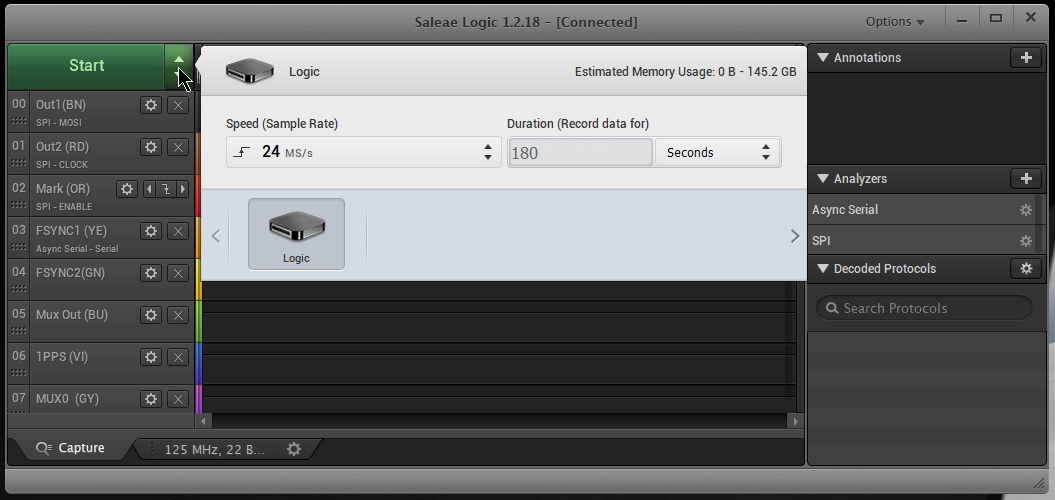Select the SPI analyzer row
This screenshot has height=500, width=1055.
pos(922,241)
